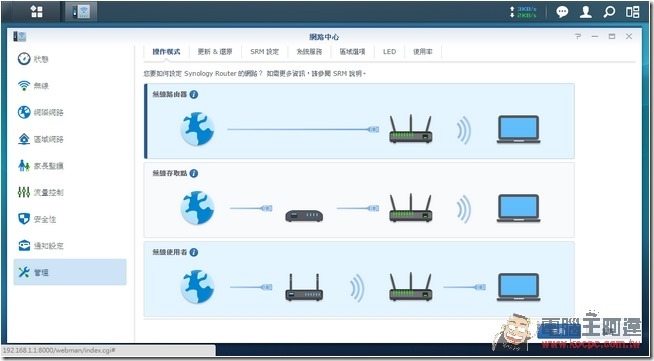Viewport: 654px width, 361px height.
Task: Open the 網際網路 internet section
Action: (70, 112)
